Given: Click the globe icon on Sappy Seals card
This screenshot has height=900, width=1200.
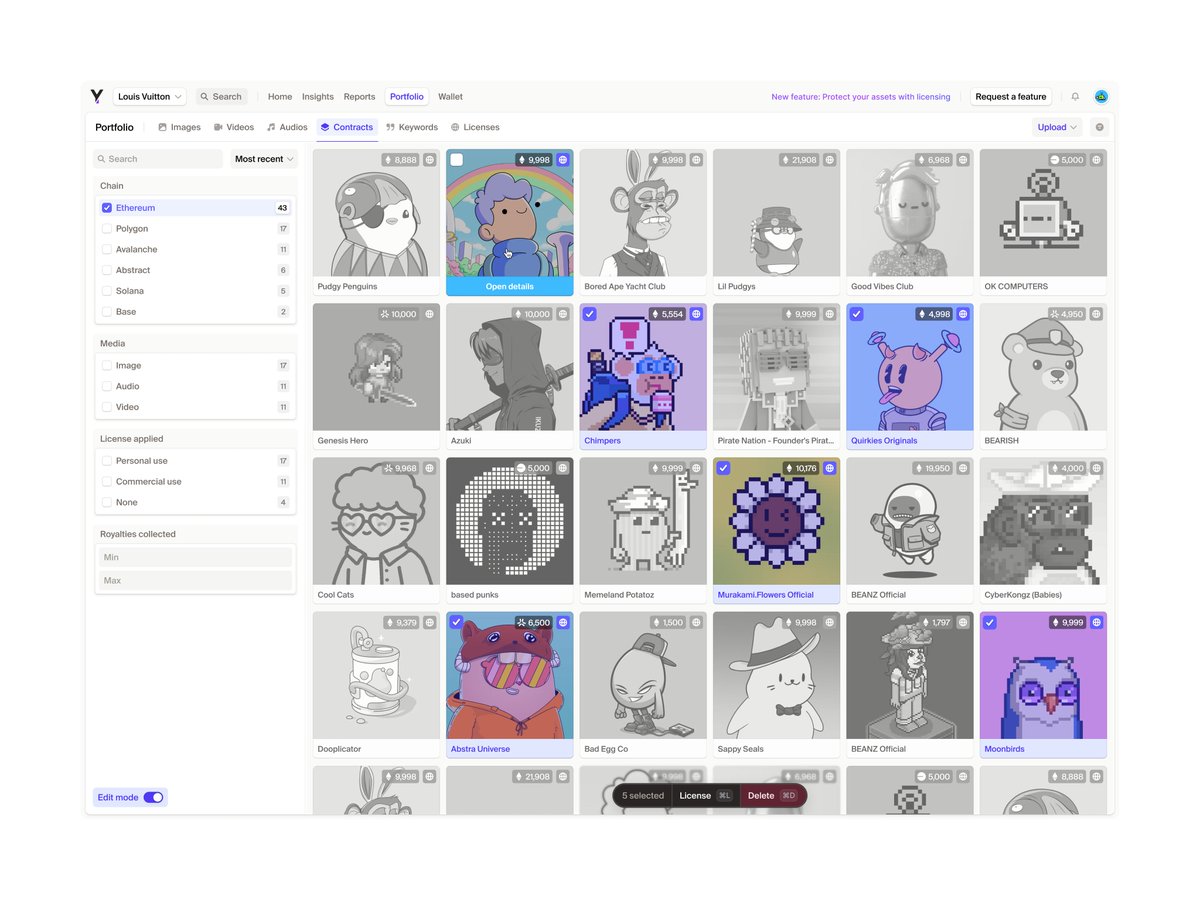Looking at the screenshot, I should coord(829,622).
